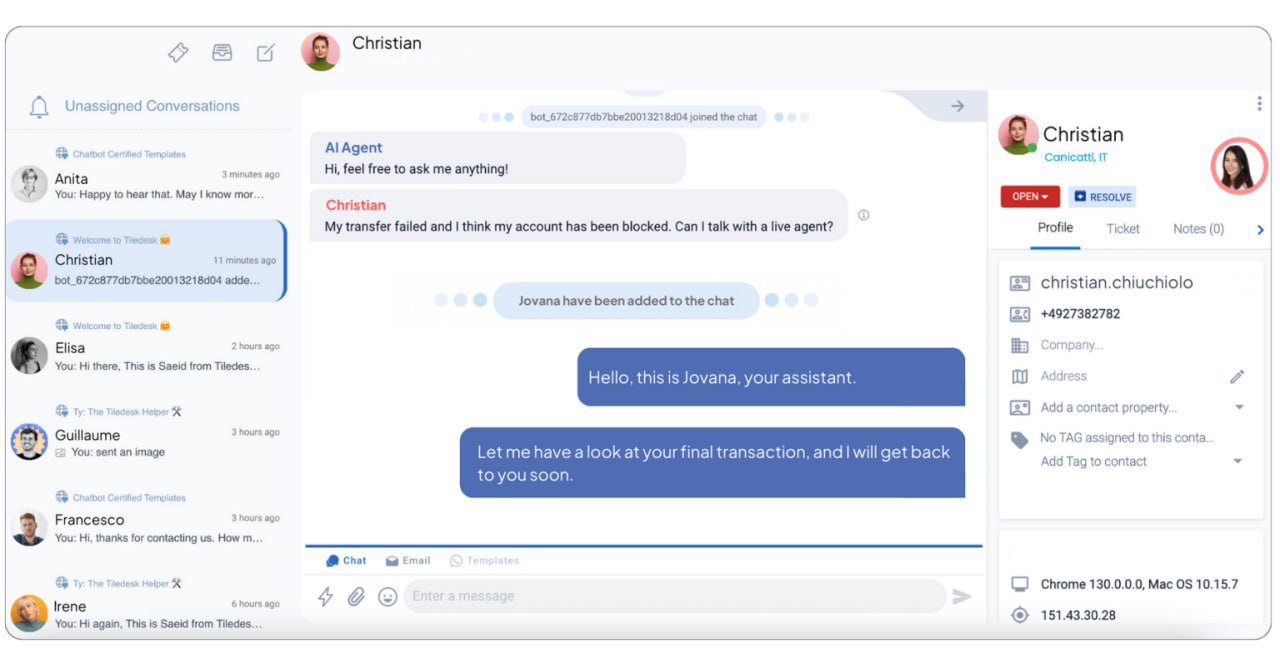The height and width of the screenshot is (668, 1280).
Task: Click the contact property icon beside Add a contact property
Action: click(x=1020, y=408)
